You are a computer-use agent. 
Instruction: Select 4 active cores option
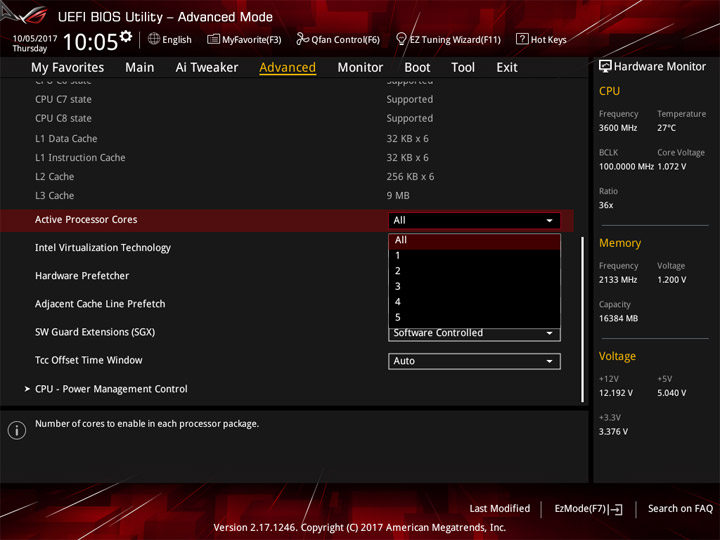[x=474, y=302]
